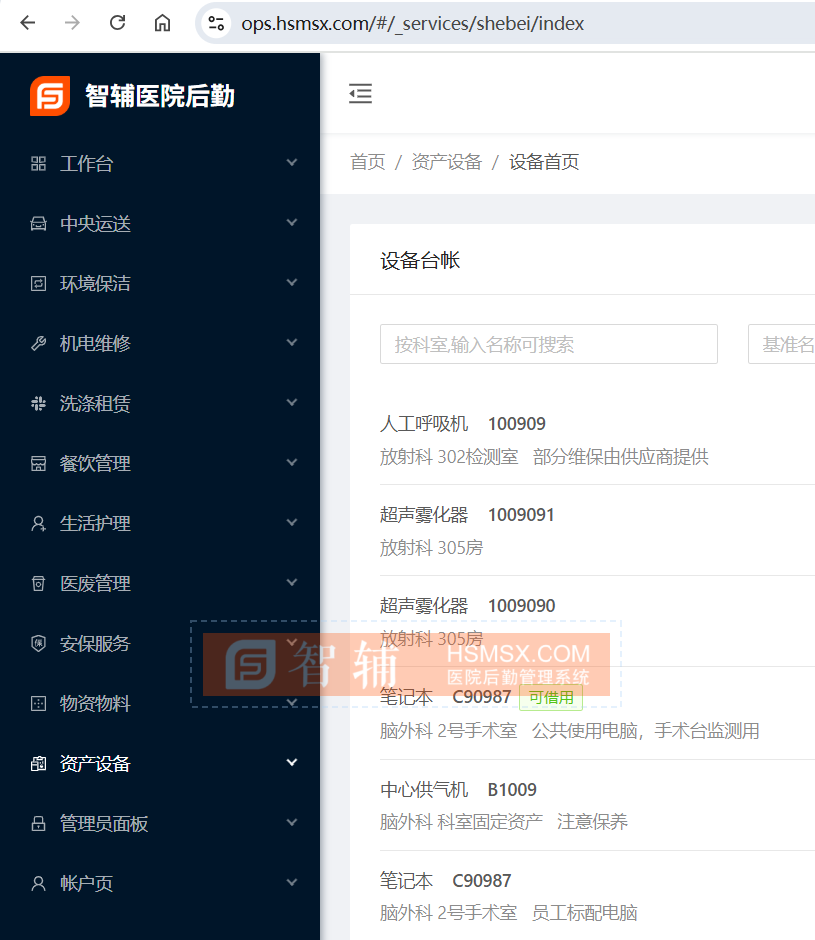815x940 pixels.
Task: Expand the 管理员面板 submenu chevron
Action: [x=292, y=823]
